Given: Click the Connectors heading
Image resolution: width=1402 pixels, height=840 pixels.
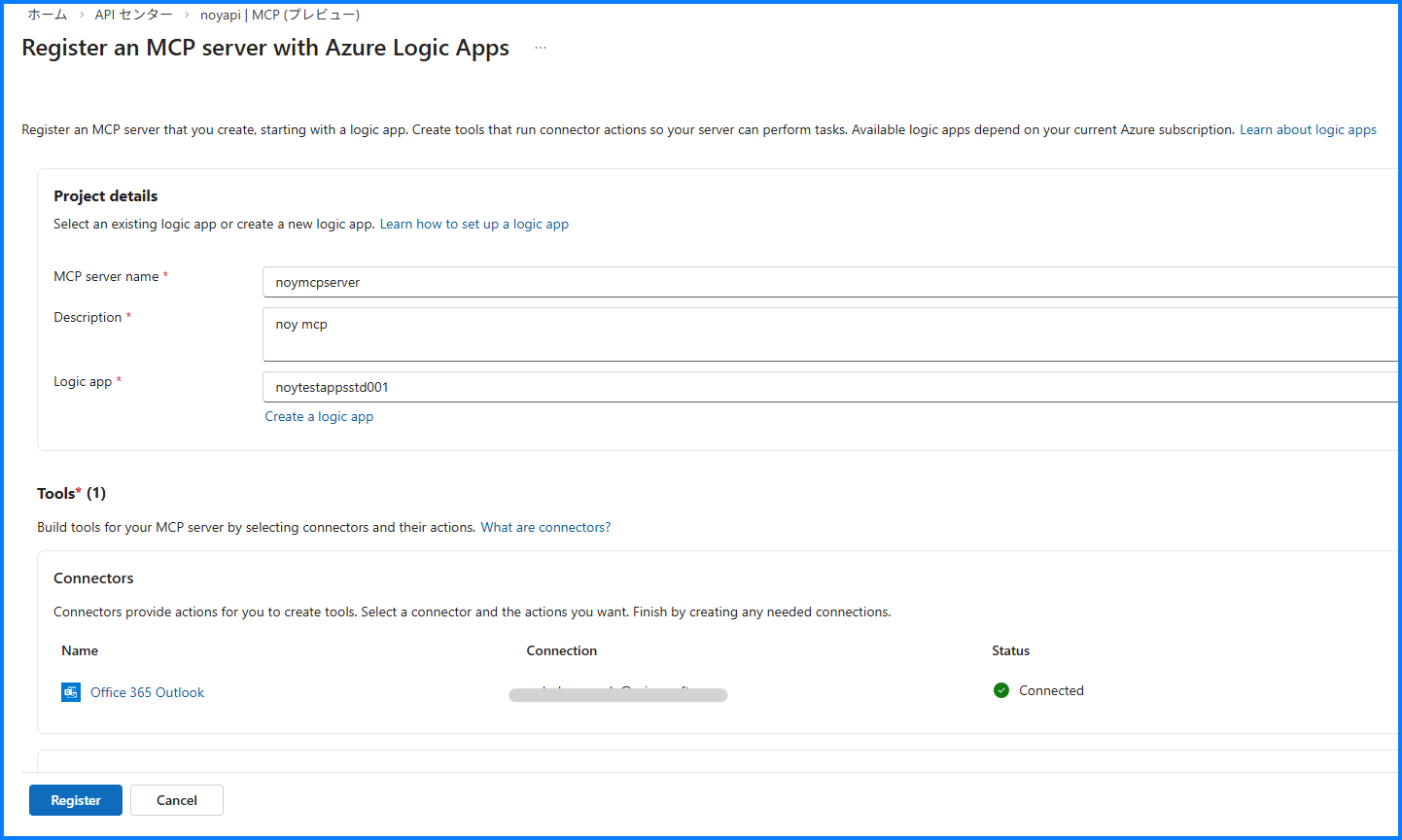Looking at the screenshot, I should (93, 577).
